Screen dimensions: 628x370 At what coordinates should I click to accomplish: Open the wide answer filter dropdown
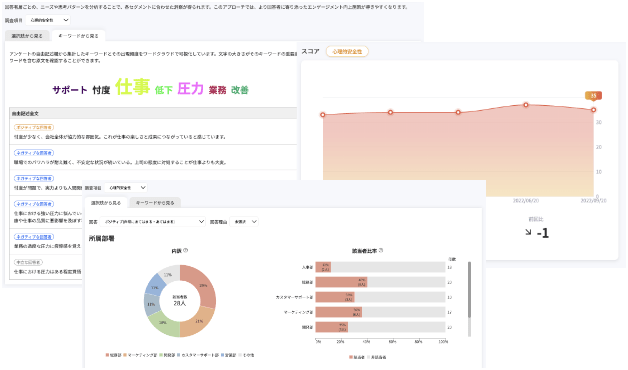[153, 221]
